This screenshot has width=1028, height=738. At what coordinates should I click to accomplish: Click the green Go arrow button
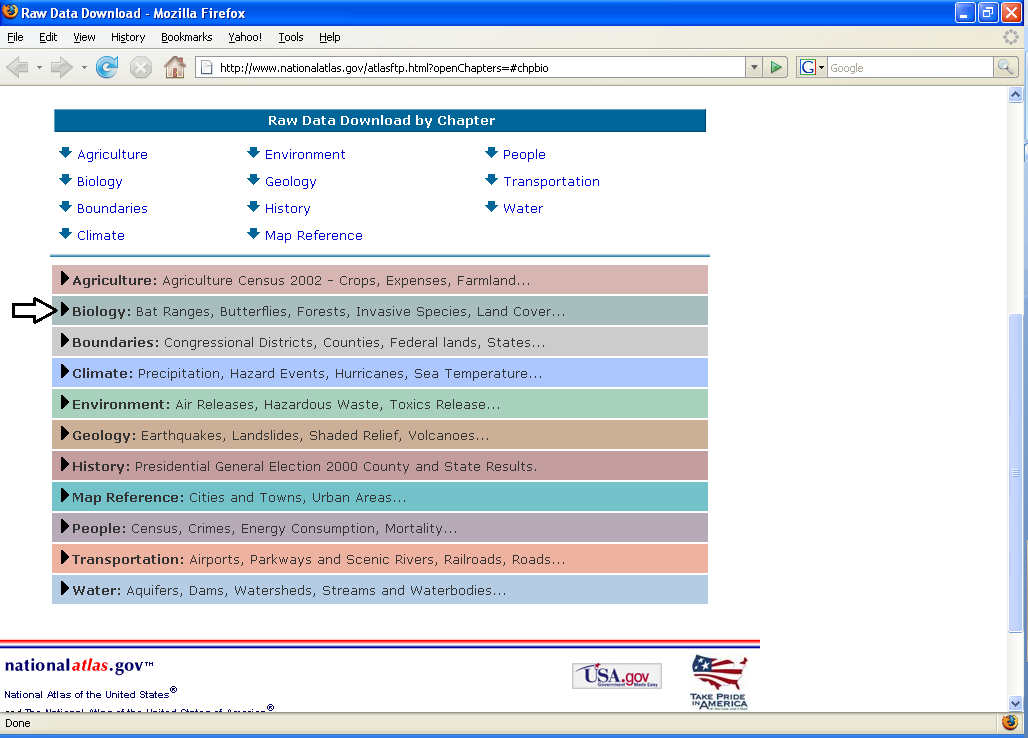click(x=776, y=68)
